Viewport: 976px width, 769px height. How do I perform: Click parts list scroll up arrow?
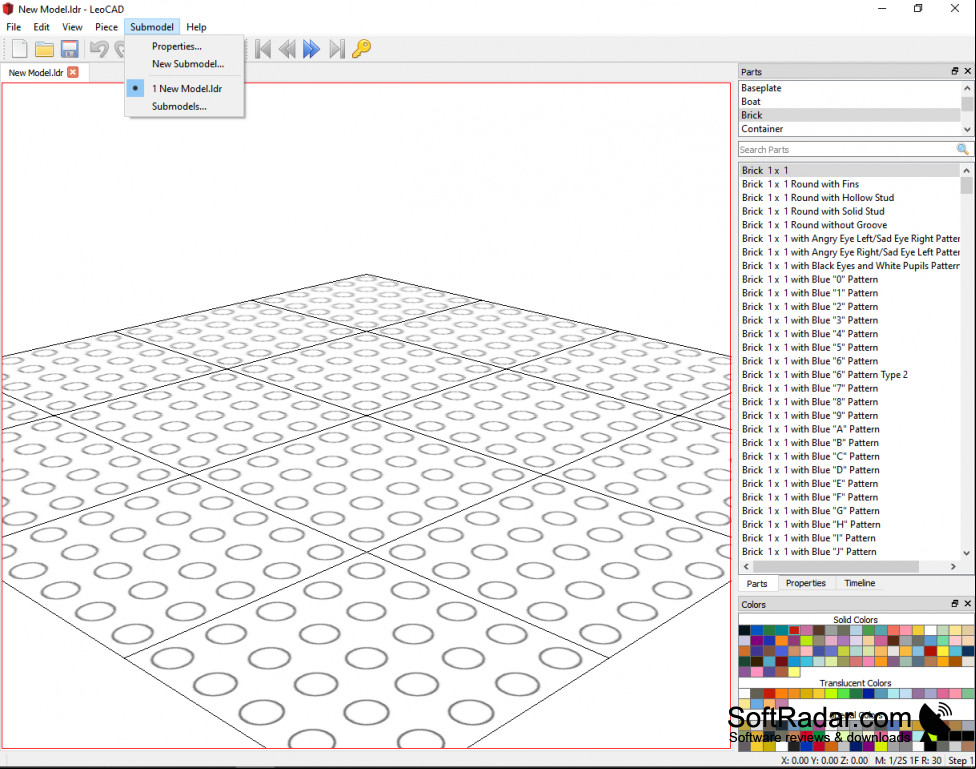tap(966, 170)
